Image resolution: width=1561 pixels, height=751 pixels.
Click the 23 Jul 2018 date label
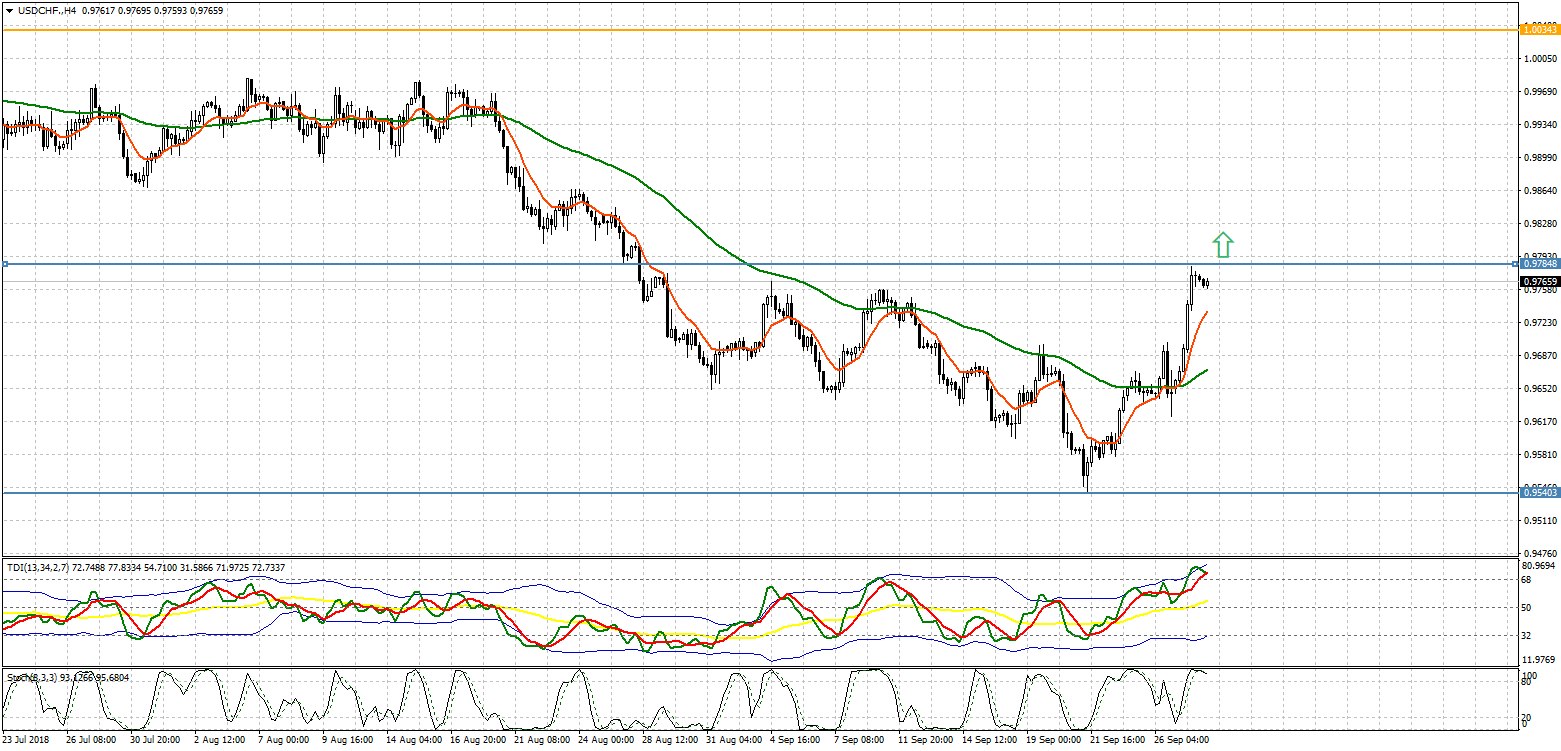(25, 741)
